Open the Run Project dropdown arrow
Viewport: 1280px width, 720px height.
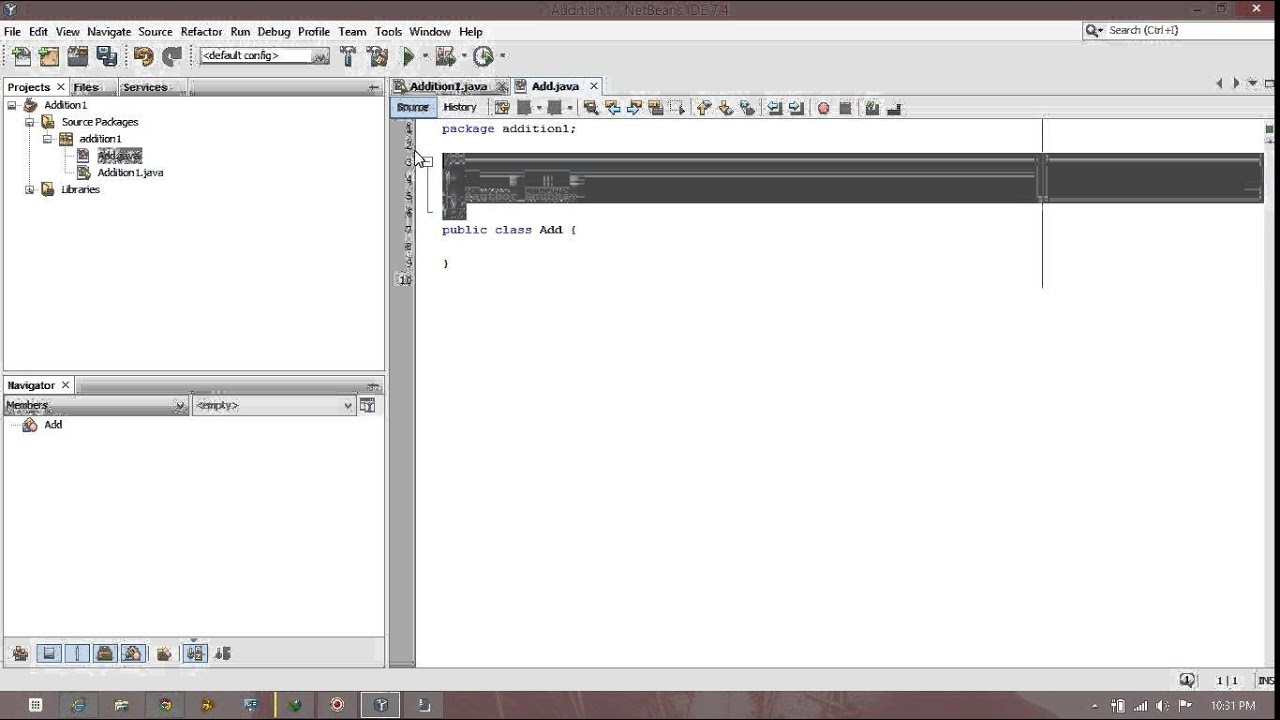coord(425,57)
